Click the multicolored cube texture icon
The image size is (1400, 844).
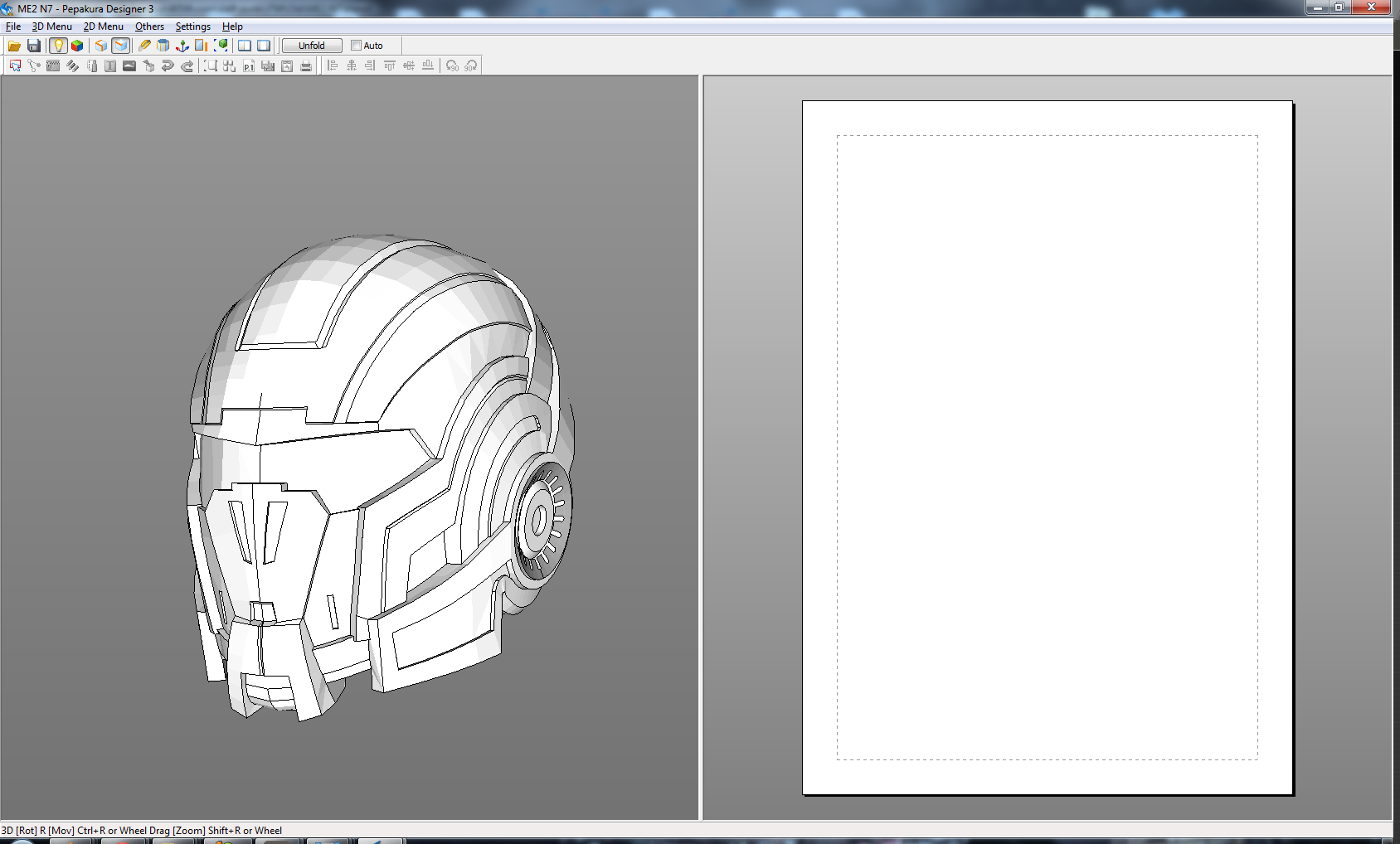coord(77,46)
